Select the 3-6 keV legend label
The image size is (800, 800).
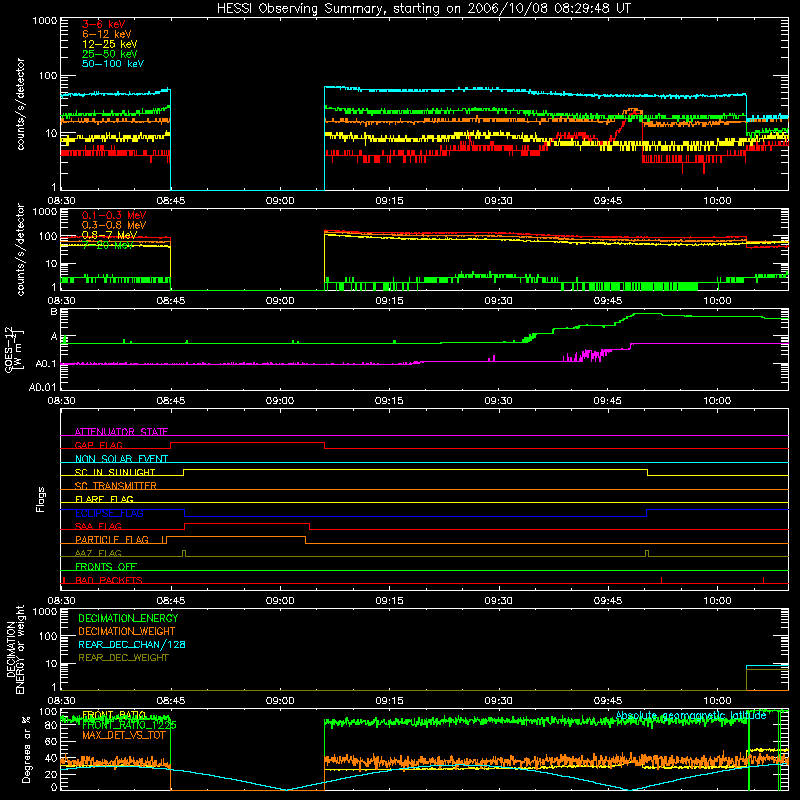[x=104, y=24]
